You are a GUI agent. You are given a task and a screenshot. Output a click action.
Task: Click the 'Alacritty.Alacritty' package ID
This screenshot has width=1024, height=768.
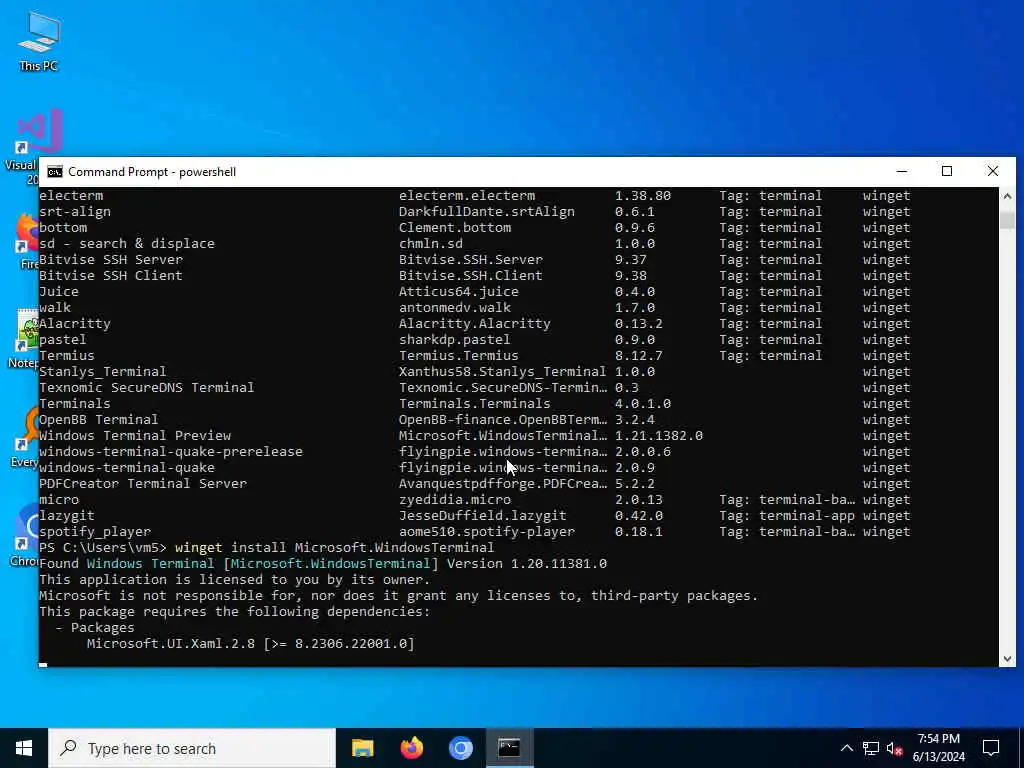pyautogui.click(x=475, y=323)
